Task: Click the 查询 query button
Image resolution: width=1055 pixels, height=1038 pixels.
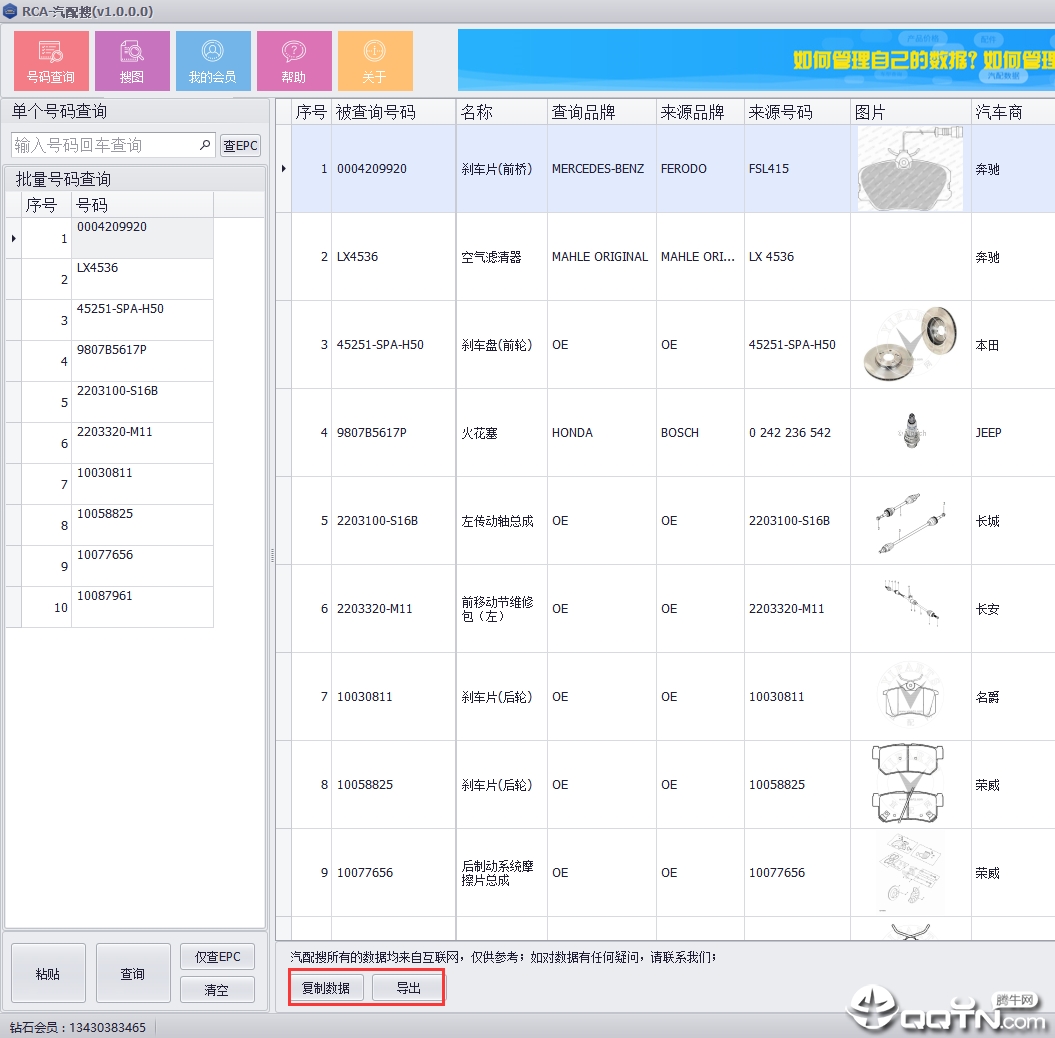Action: coord(133,973)
